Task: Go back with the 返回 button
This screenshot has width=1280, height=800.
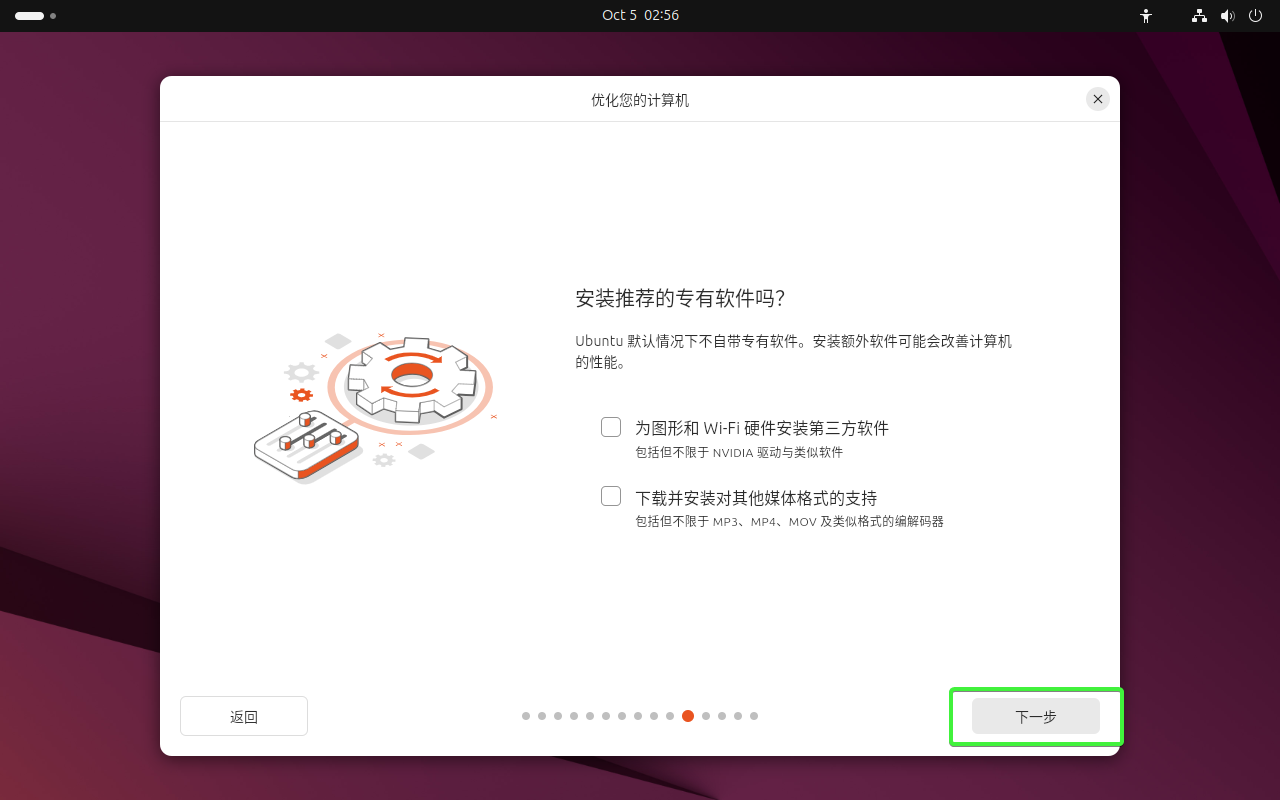Action: click(x=244, y=716)
